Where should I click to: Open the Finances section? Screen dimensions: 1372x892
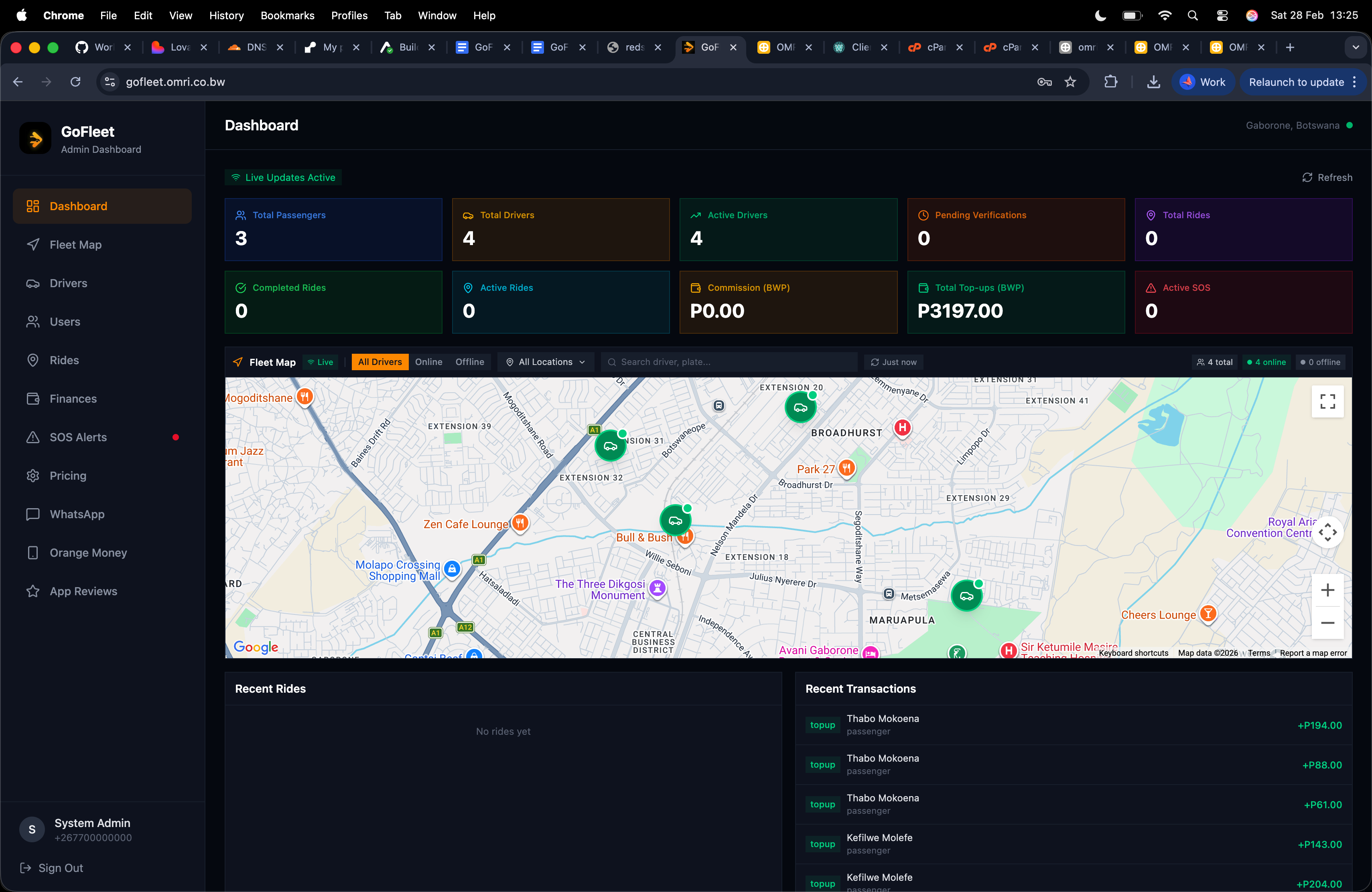click(x=102, y=399)
